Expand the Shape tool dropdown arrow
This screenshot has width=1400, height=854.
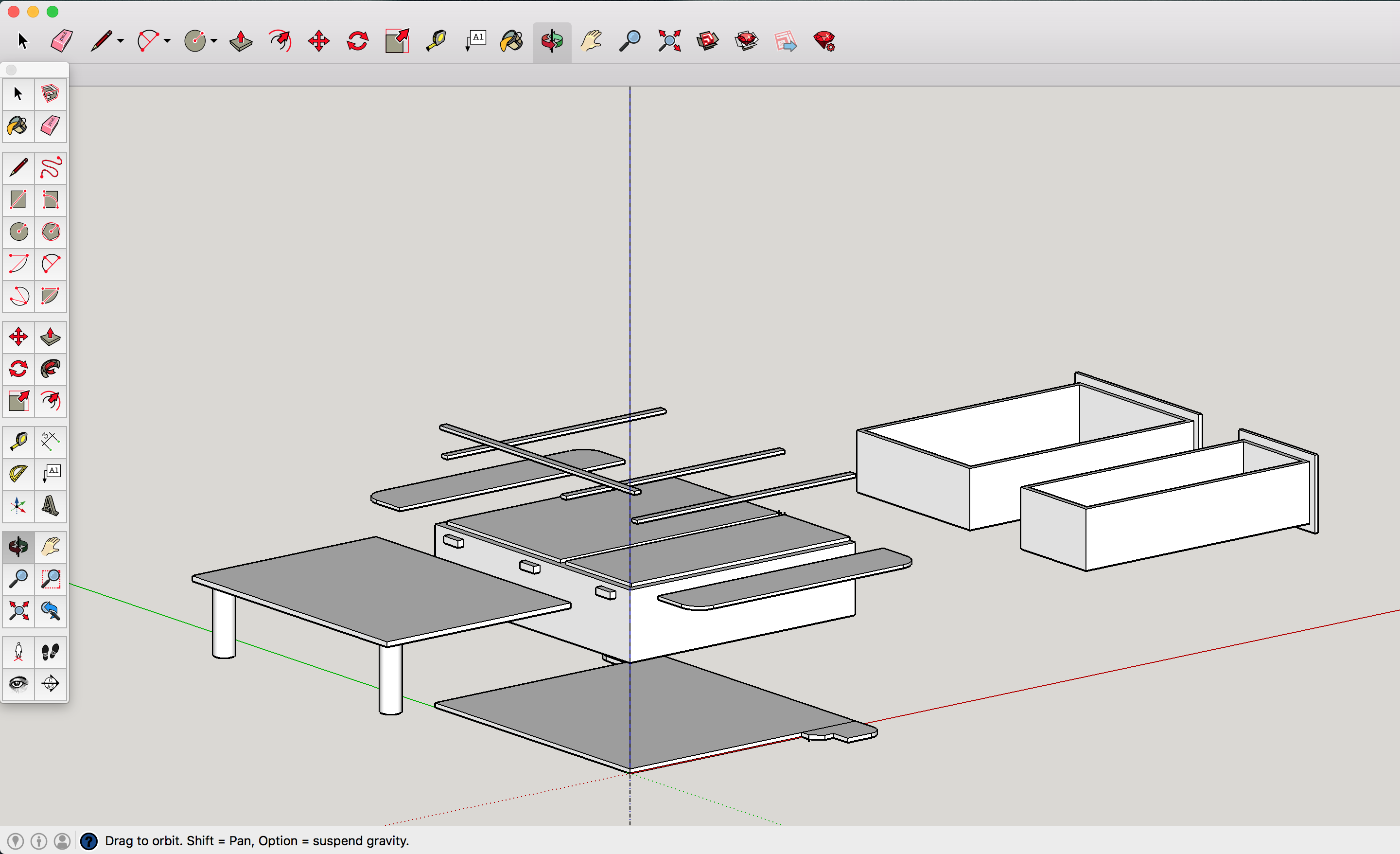(213, 41)
